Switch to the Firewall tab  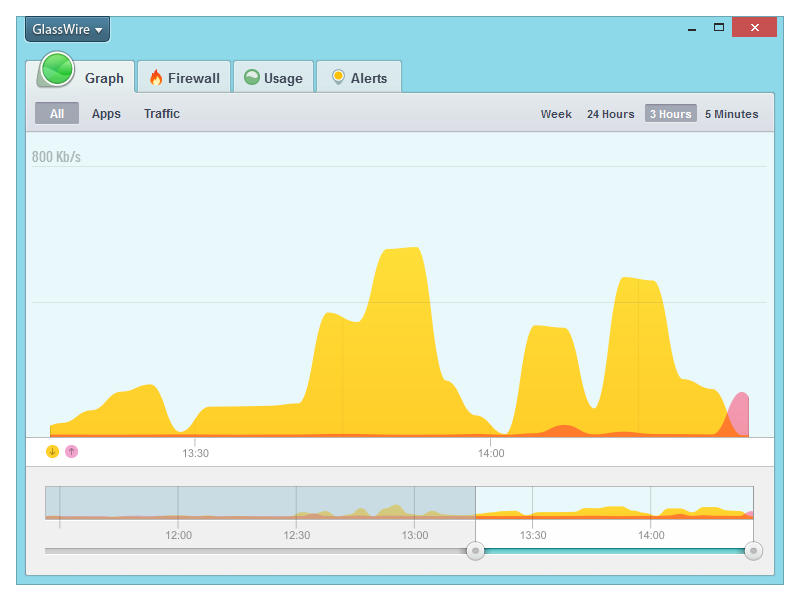click(184, 77)
